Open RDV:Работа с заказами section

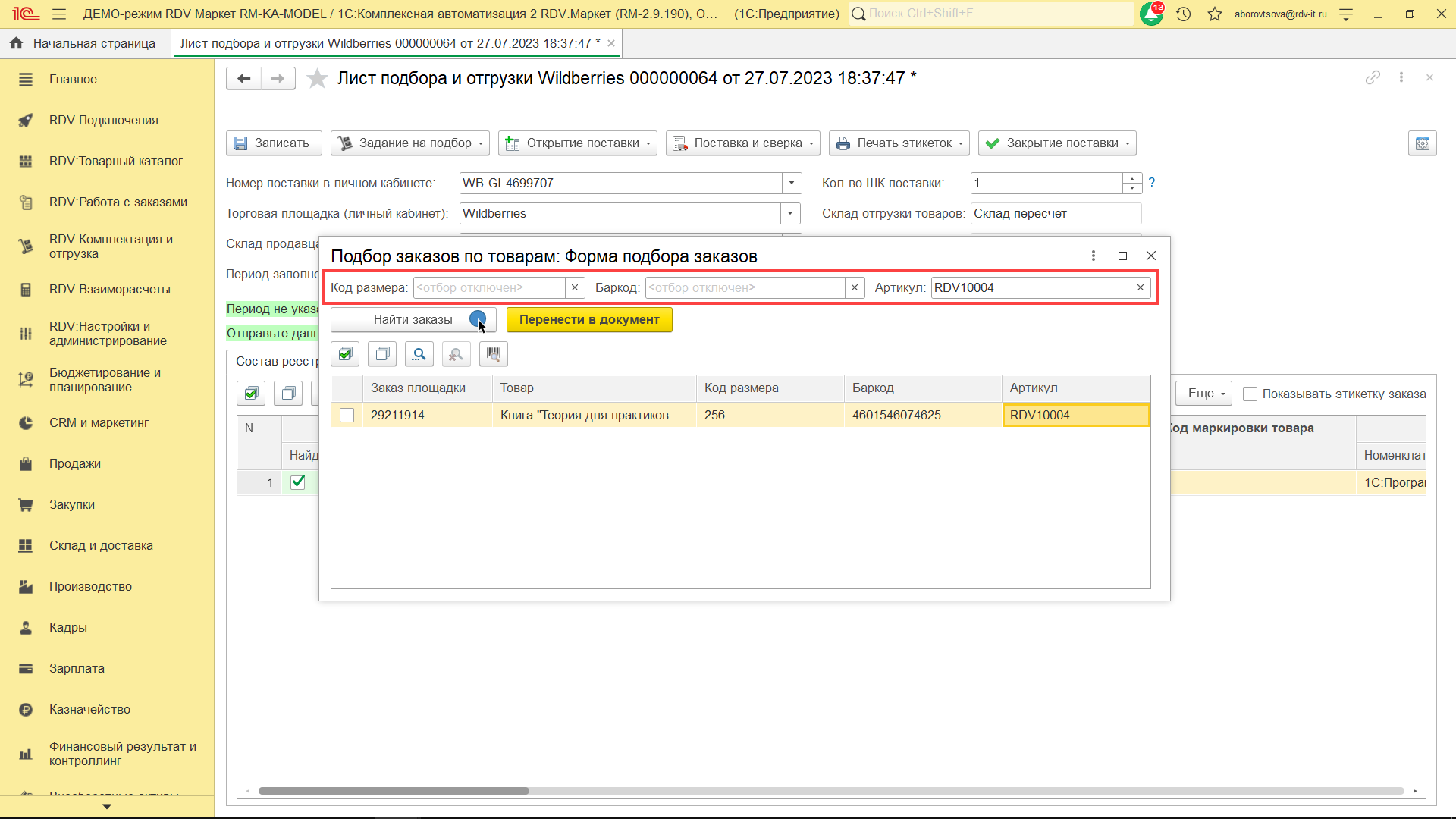(x=118, y=202)
